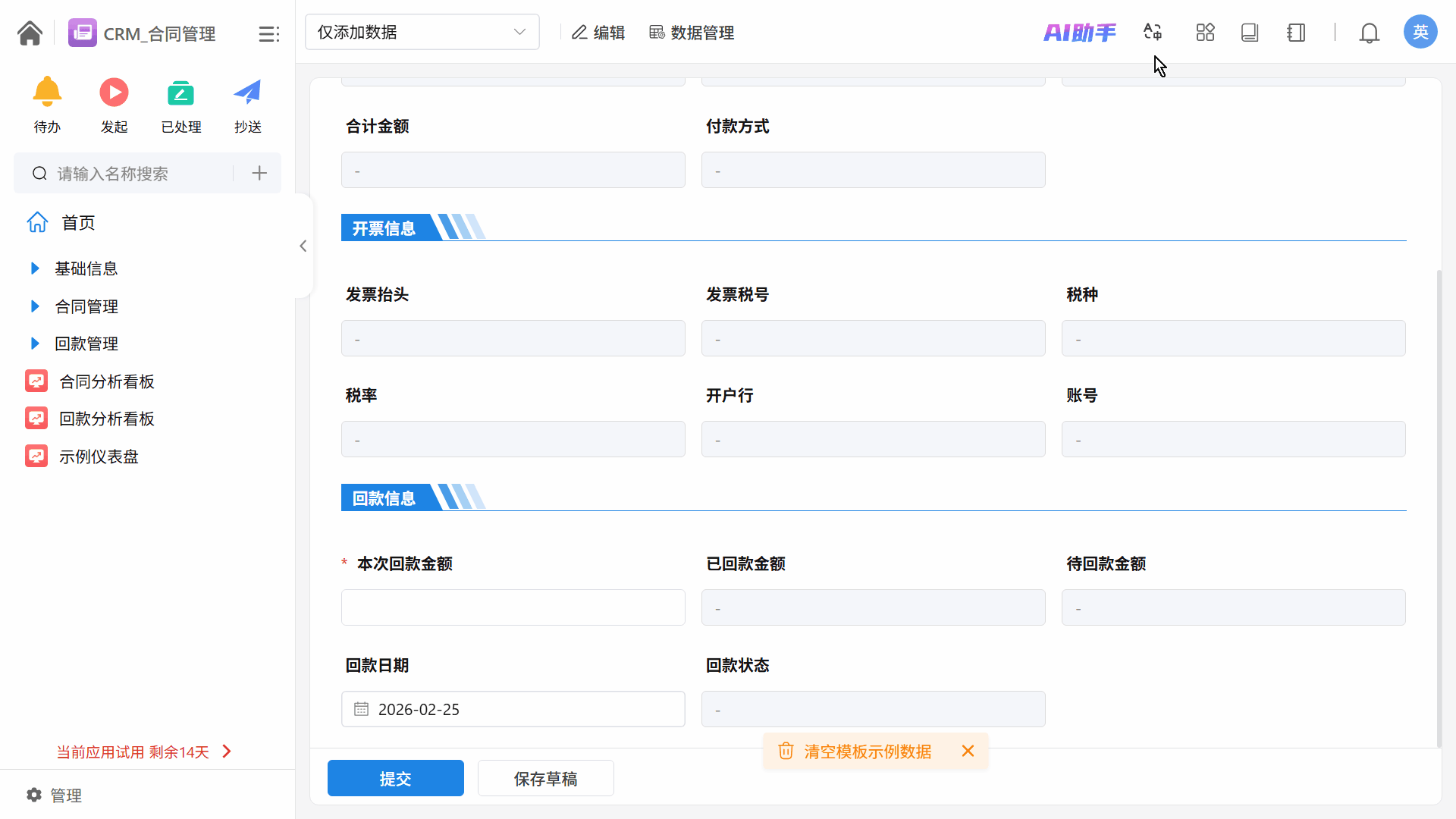Click the blue 提交 button
The height and width of the screenshot is (819, 1456).
(x=395, y=778)
